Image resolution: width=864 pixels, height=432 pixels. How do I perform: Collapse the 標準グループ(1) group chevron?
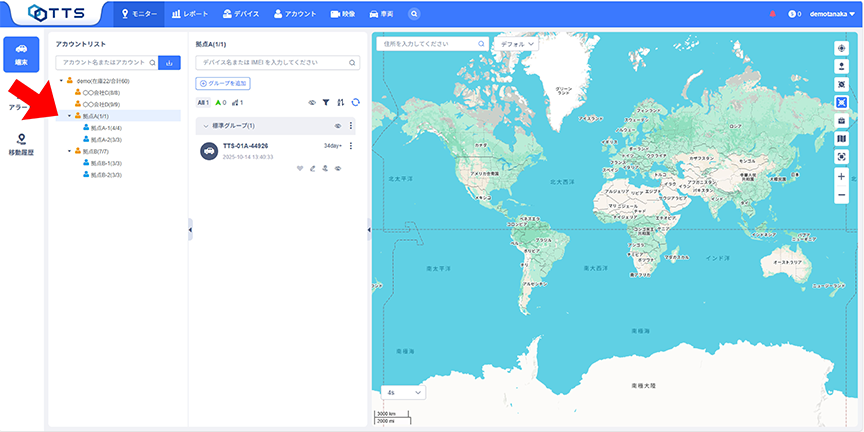tap(205, 126)
